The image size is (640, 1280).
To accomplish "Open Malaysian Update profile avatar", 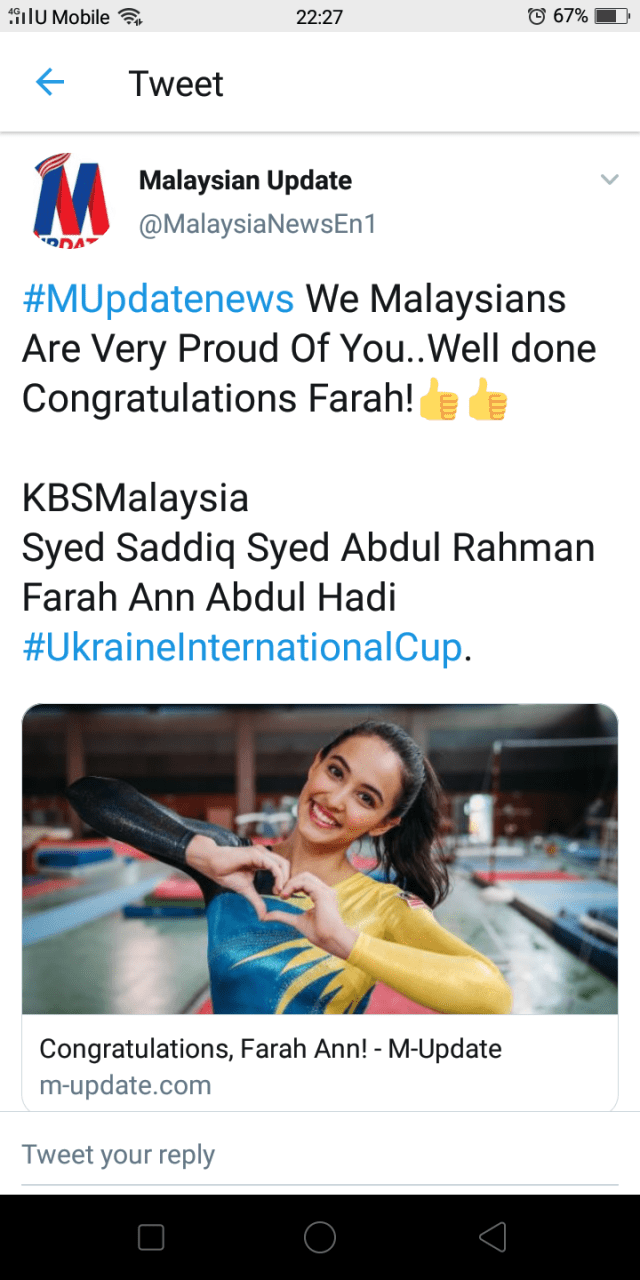I will tap(71, 201).
